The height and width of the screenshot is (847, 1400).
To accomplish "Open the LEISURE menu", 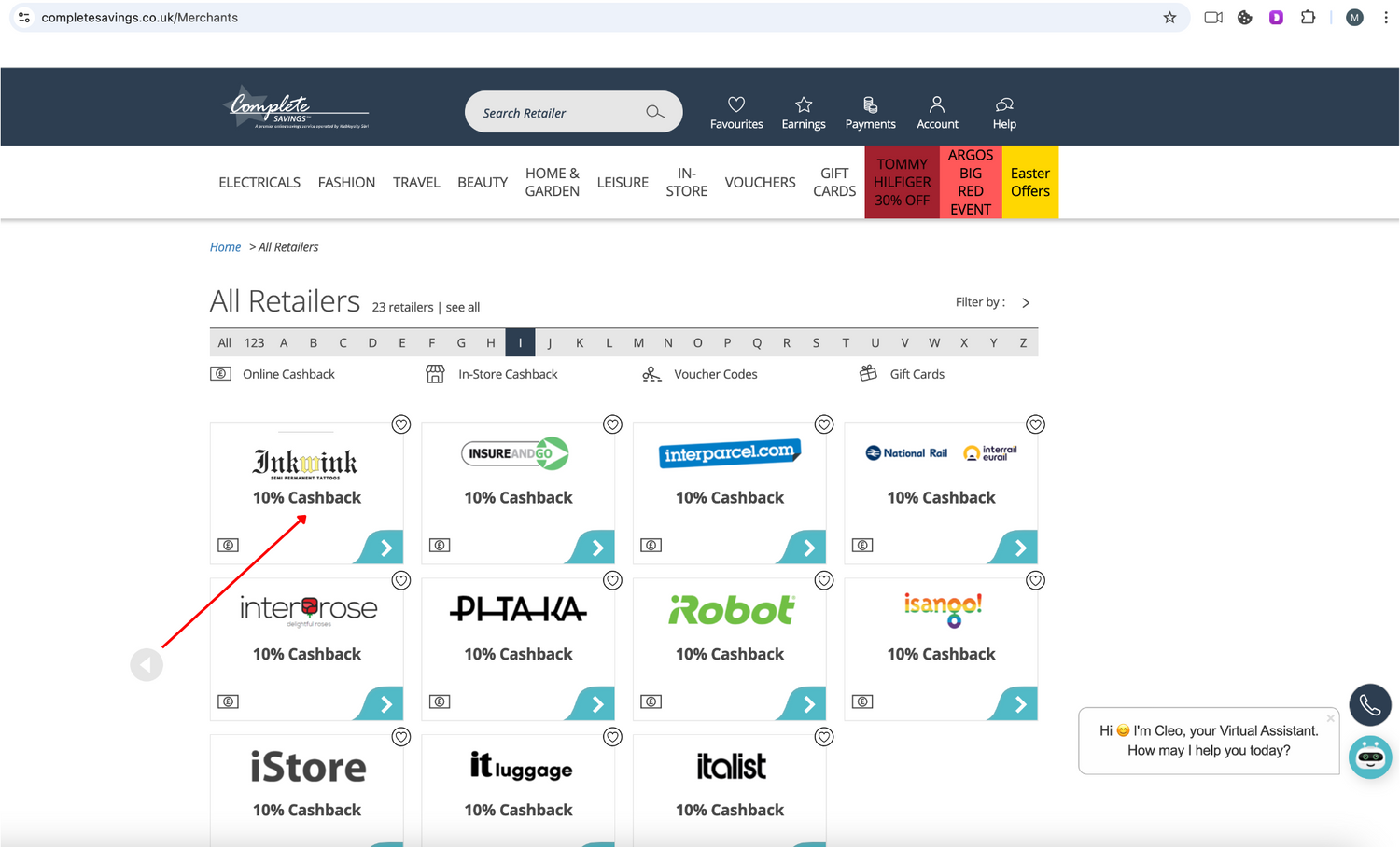I will click(623, 182).
